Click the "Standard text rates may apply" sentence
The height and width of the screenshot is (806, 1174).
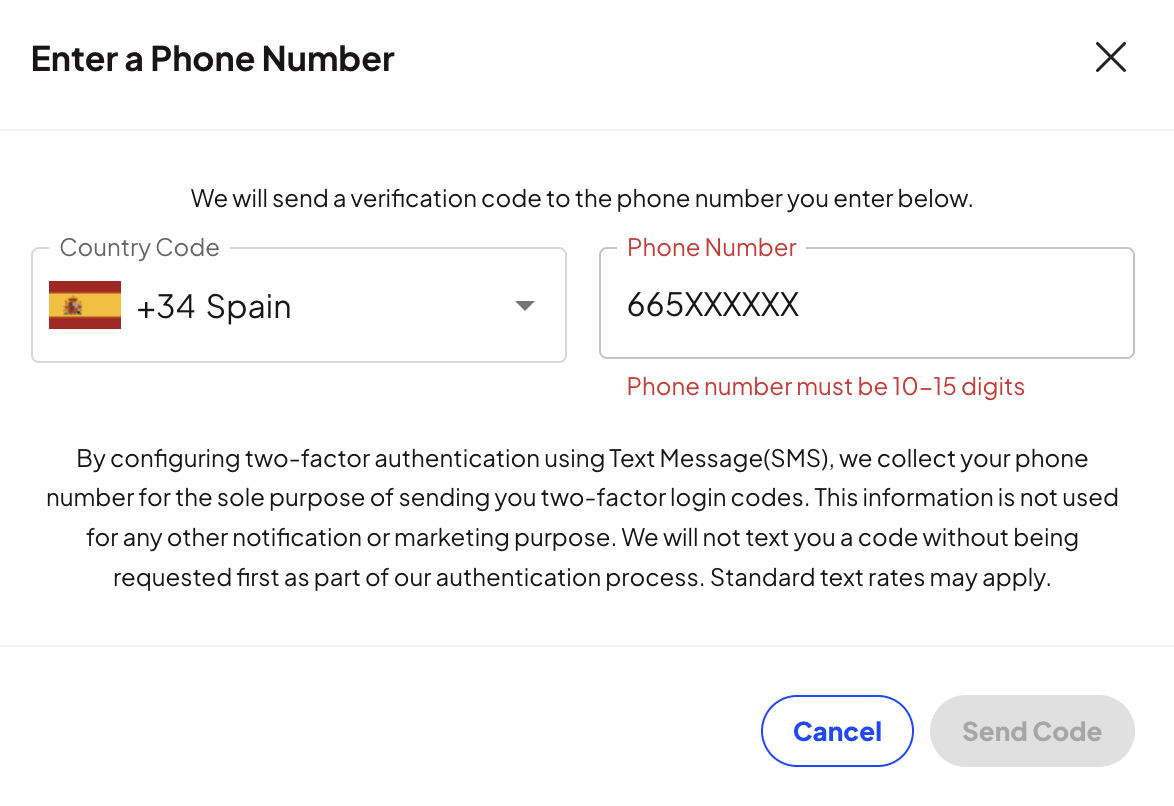pyautogui.click(x=880, y=578)
